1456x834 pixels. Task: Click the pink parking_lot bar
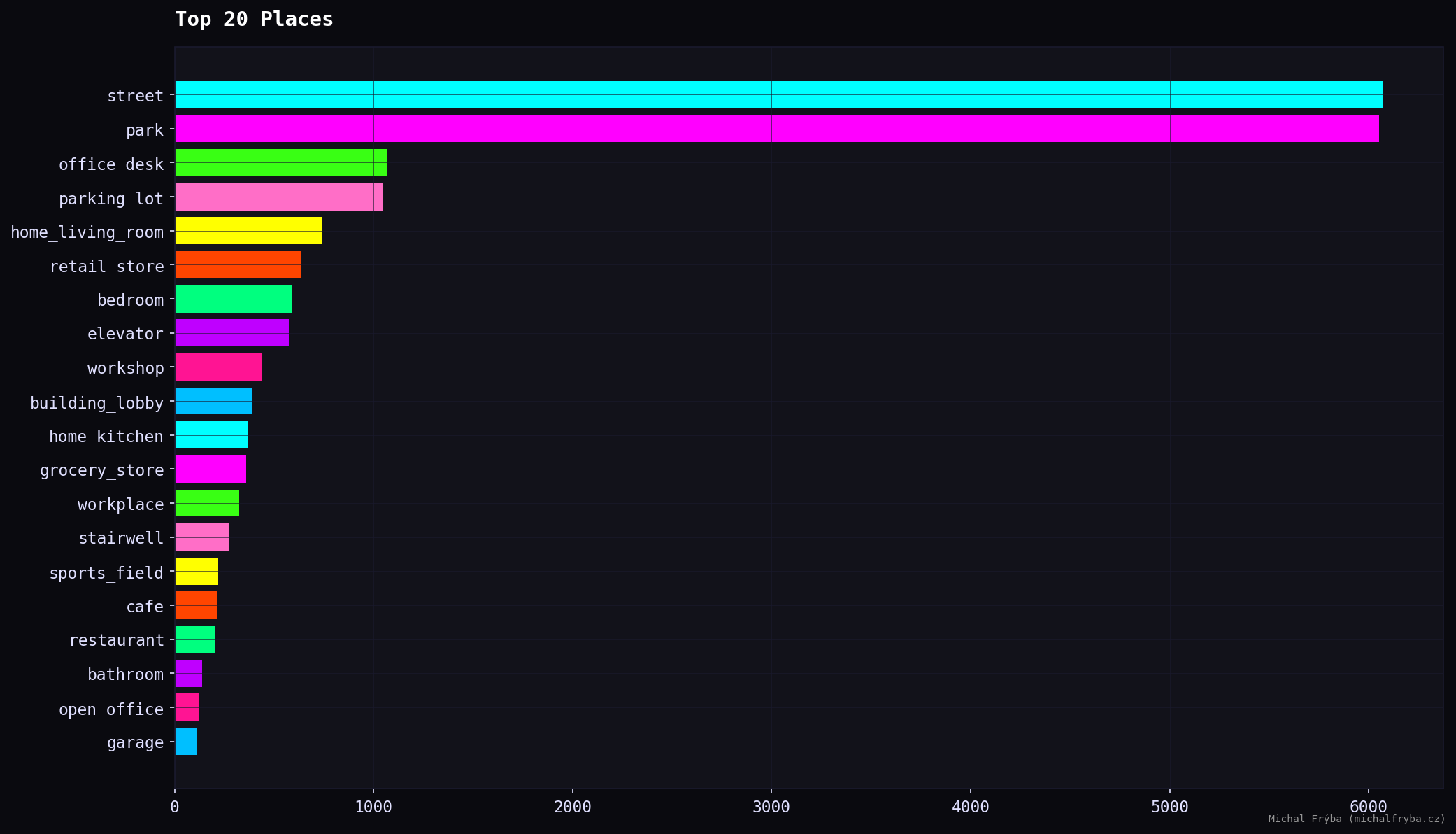(x=278, y=197)
